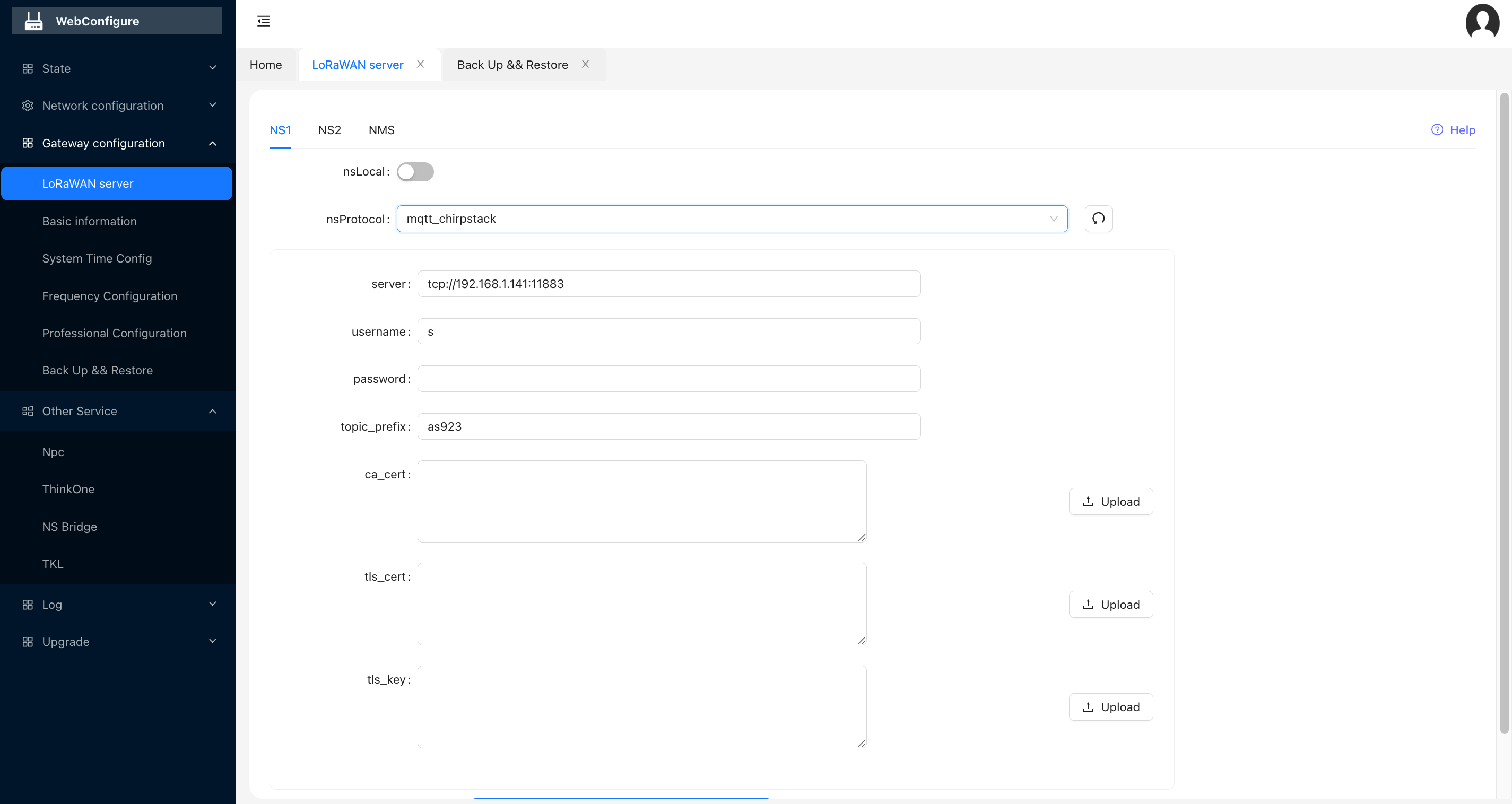Select the NS1 tab
Screen dimensions: 1512x804
point(280,130)
